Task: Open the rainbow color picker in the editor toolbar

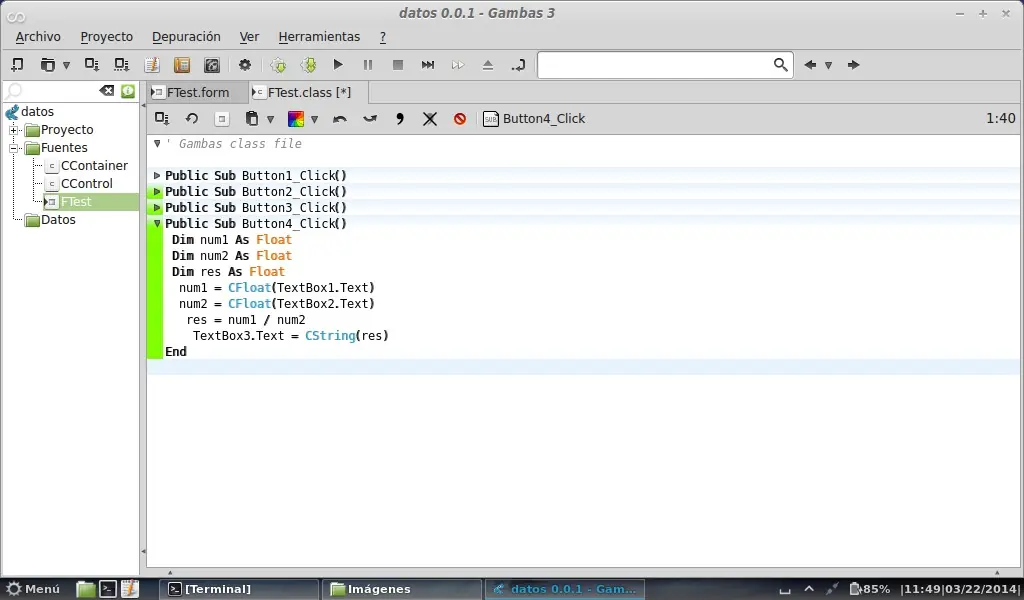Action: point(296,119)
